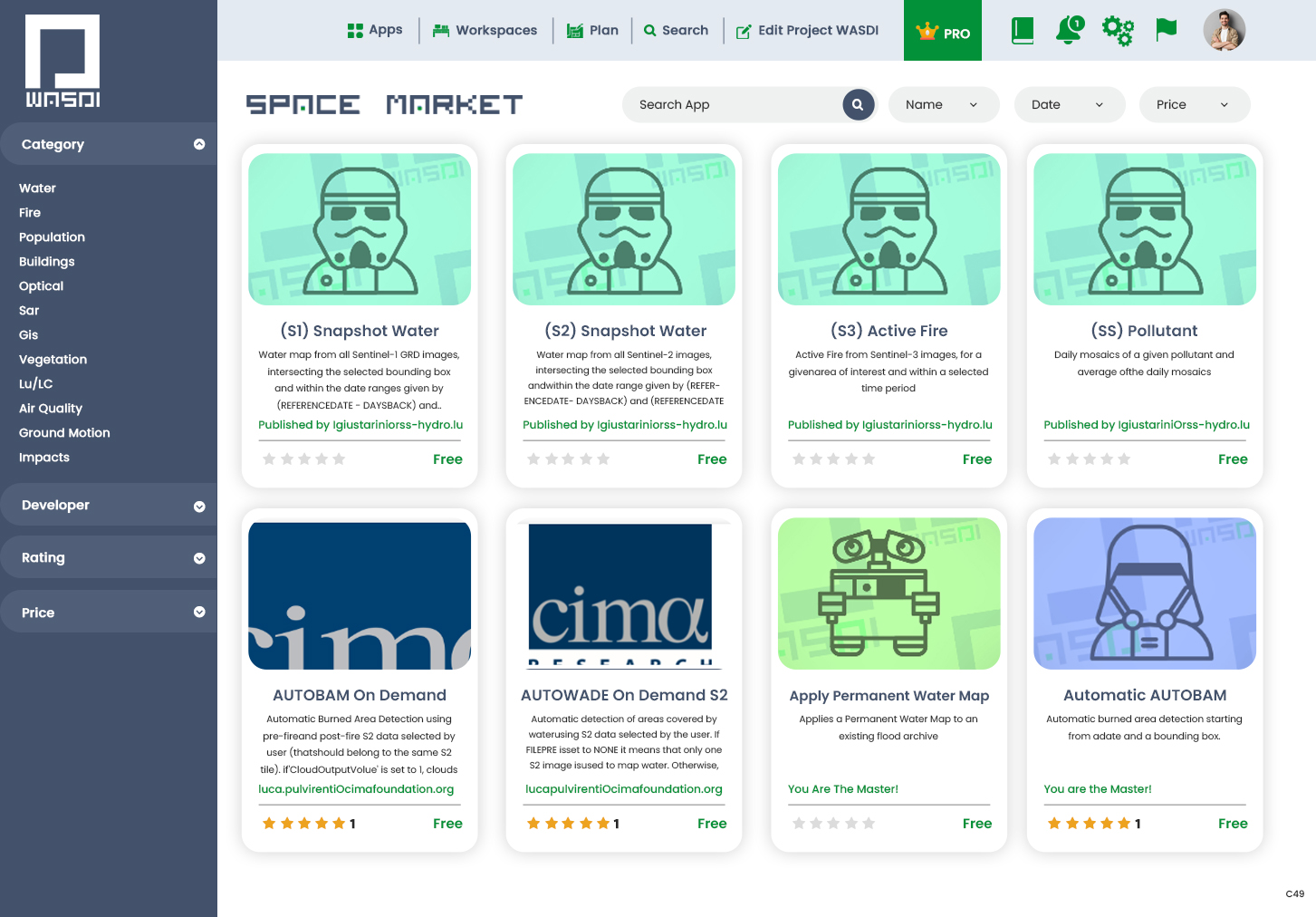Screen dimensions: 1316x917
Task: Open the documentation book icon
Action: (1023, 30)
